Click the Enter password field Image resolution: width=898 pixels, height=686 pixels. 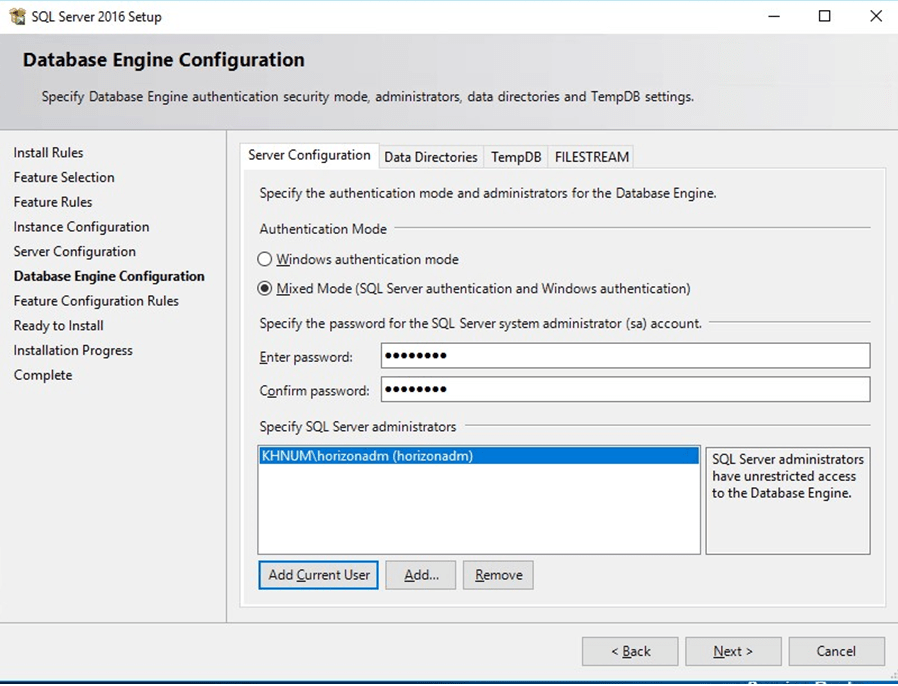[x=625, y=356]
